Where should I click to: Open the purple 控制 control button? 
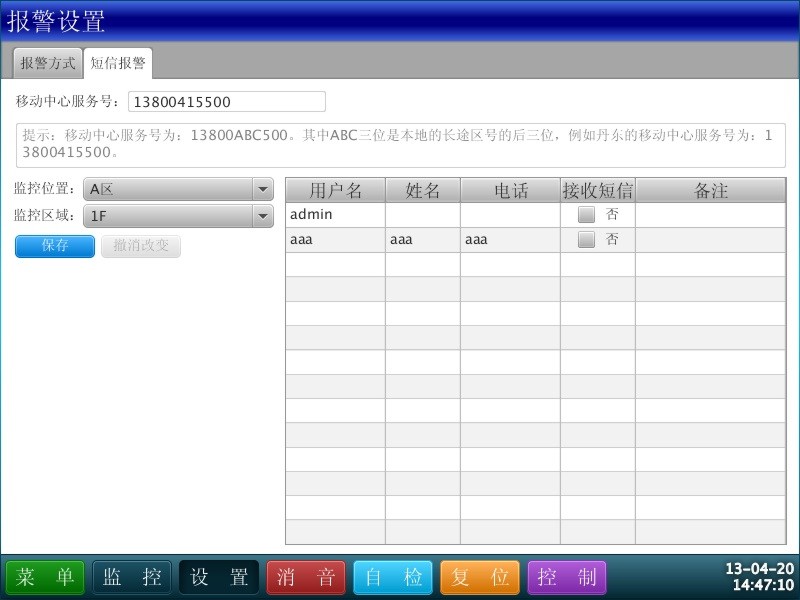(567, 577)
